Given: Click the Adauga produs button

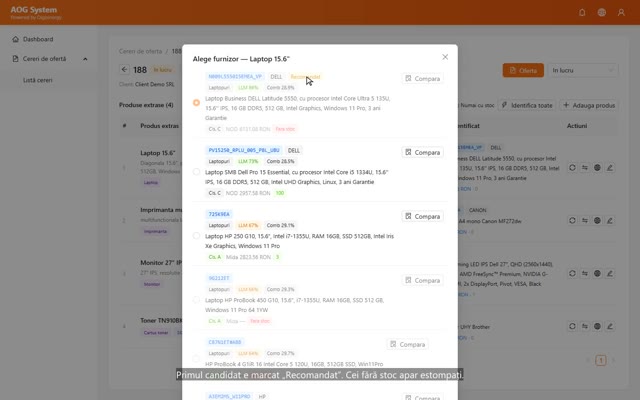Looking at the screenshot, I should point(589,105).
